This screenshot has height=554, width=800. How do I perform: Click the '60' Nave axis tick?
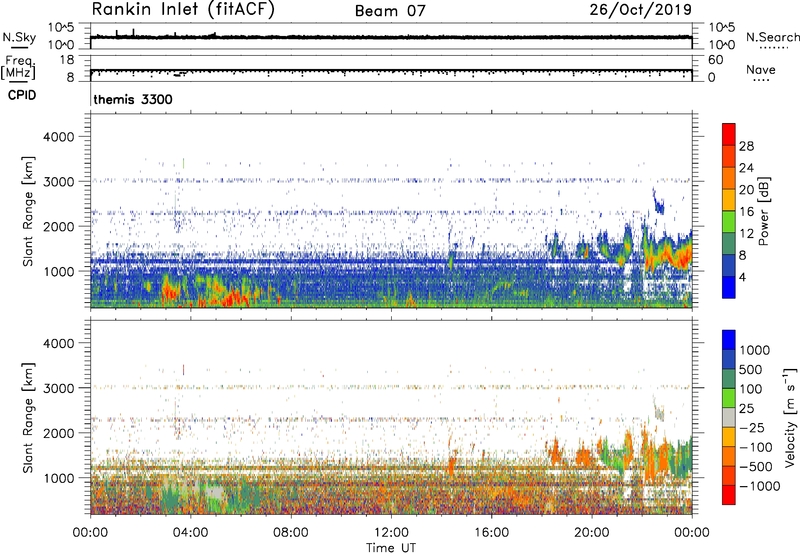715,60
